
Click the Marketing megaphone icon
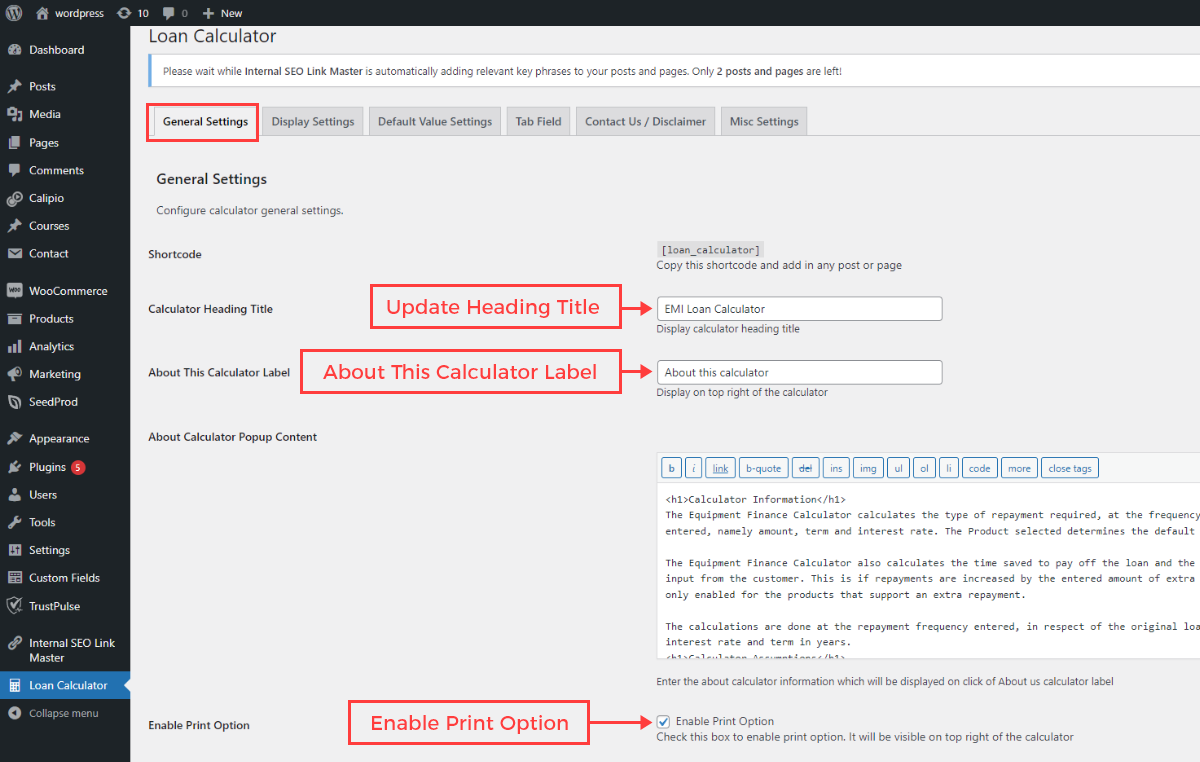[x=14, y=374]
